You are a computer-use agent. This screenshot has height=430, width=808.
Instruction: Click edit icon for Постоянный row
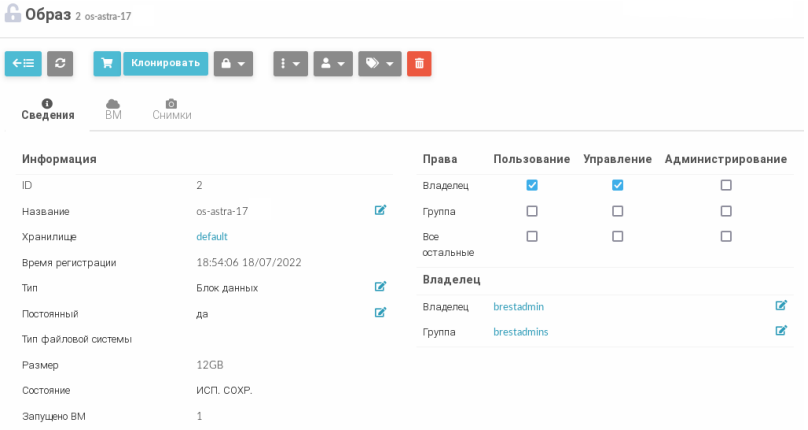tap(380, 313)
